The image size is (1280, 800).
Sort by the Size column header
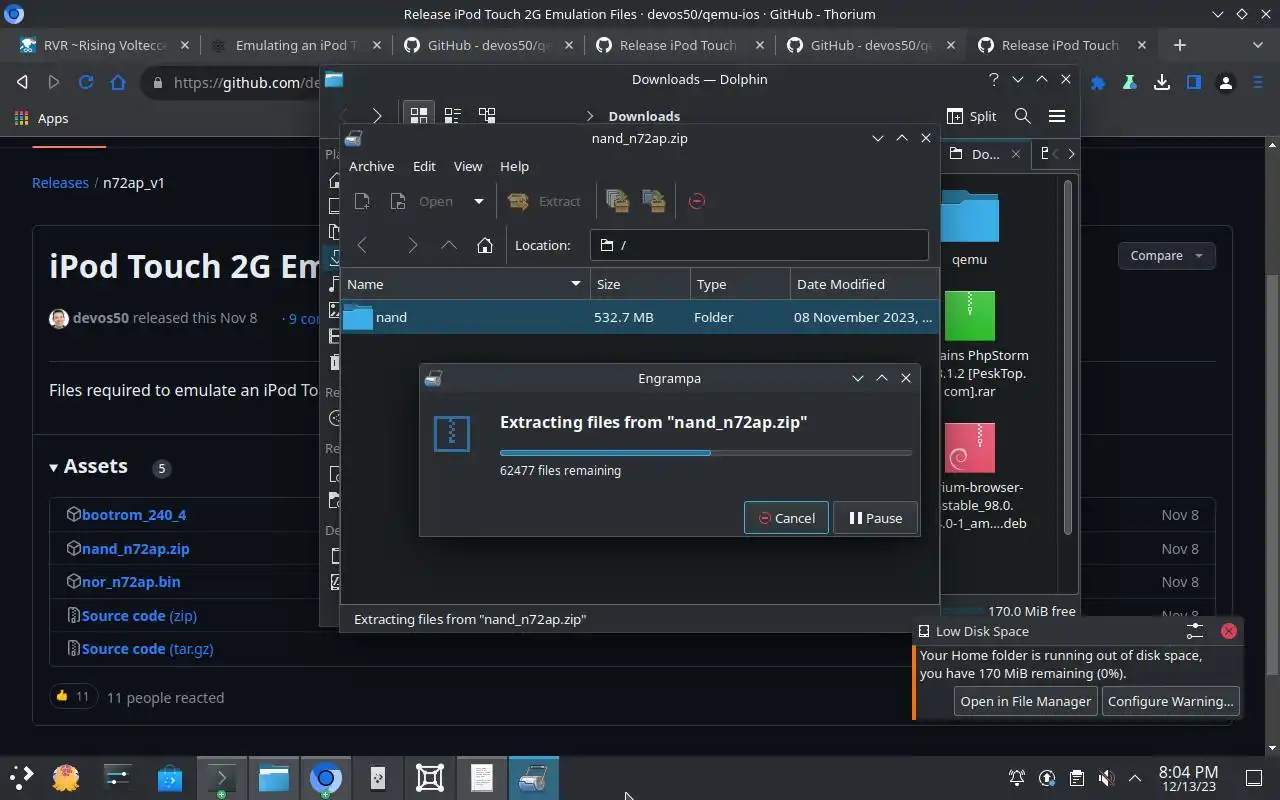(640, 284)
